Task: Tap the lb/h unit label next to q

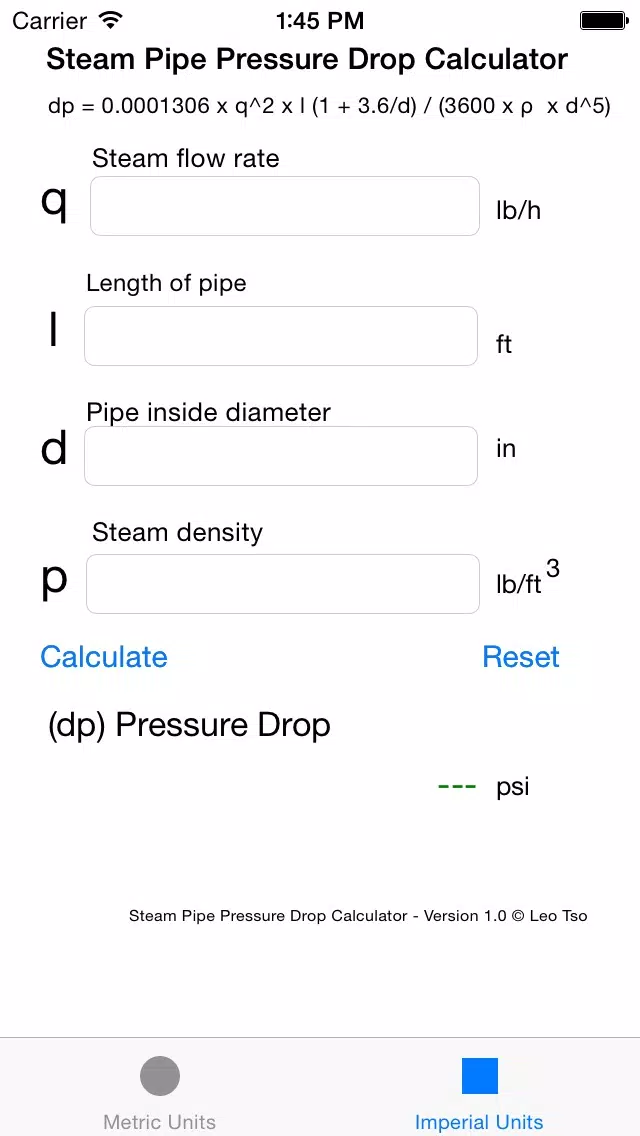Action: coord(517,210)
